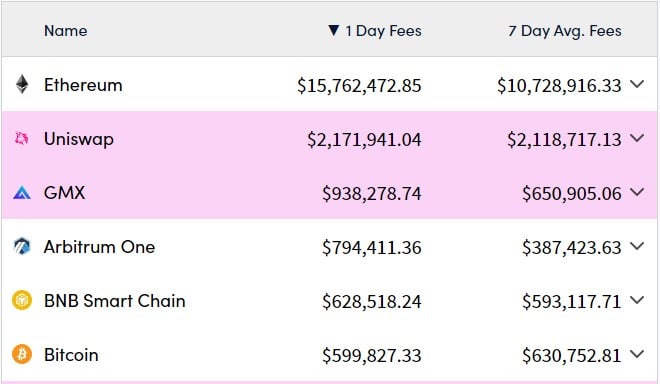Click the Arbitrum One logo icon
This screenshot has width=660, height=384.
[22, 246]
